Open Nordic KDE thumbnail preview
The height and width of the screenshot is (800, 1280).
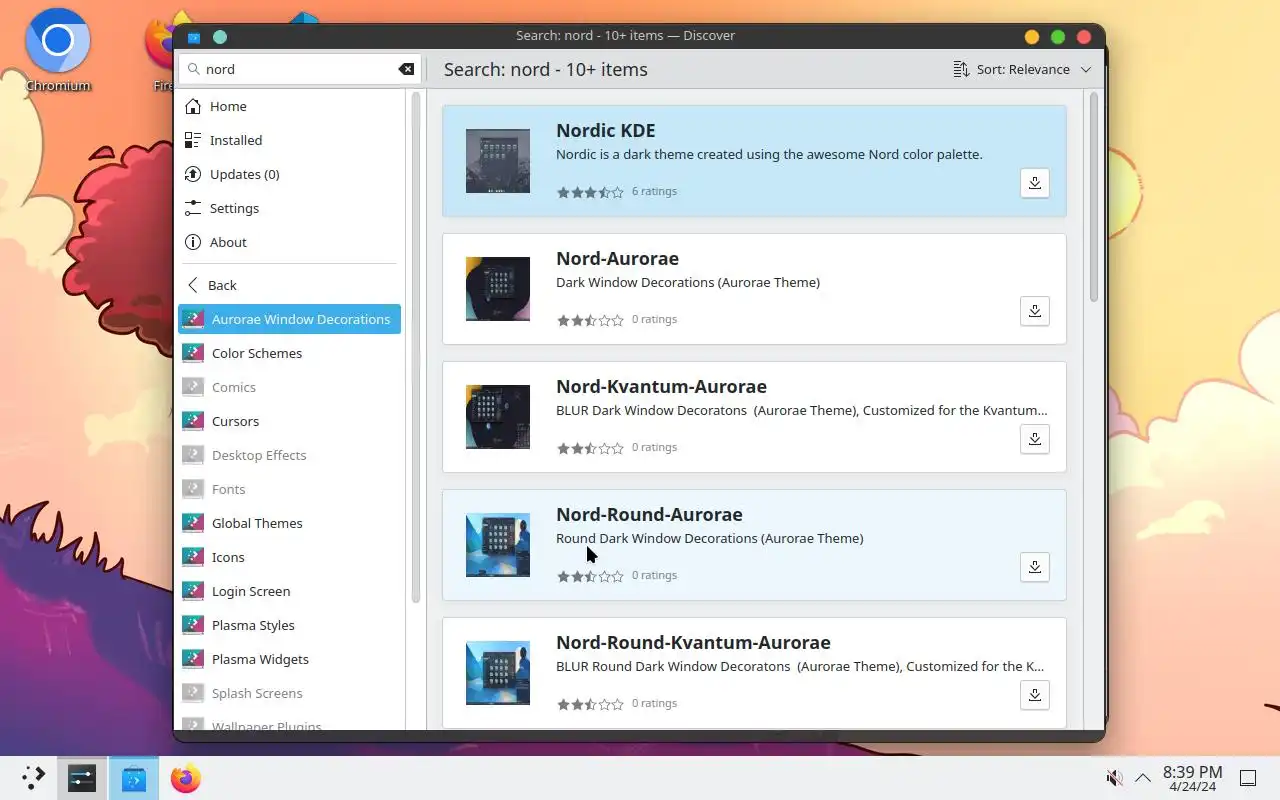pyautogui.click(x=498, y=161)
